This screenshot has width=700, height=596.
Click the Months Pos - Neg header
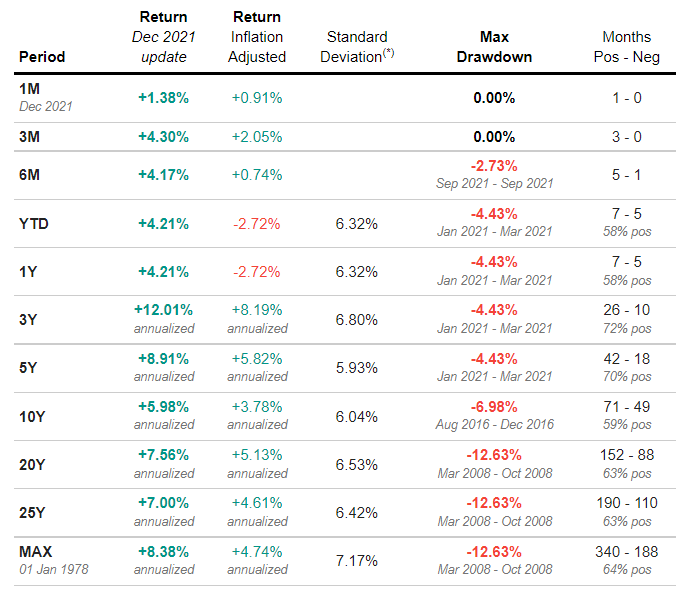(x=627, y=47)
